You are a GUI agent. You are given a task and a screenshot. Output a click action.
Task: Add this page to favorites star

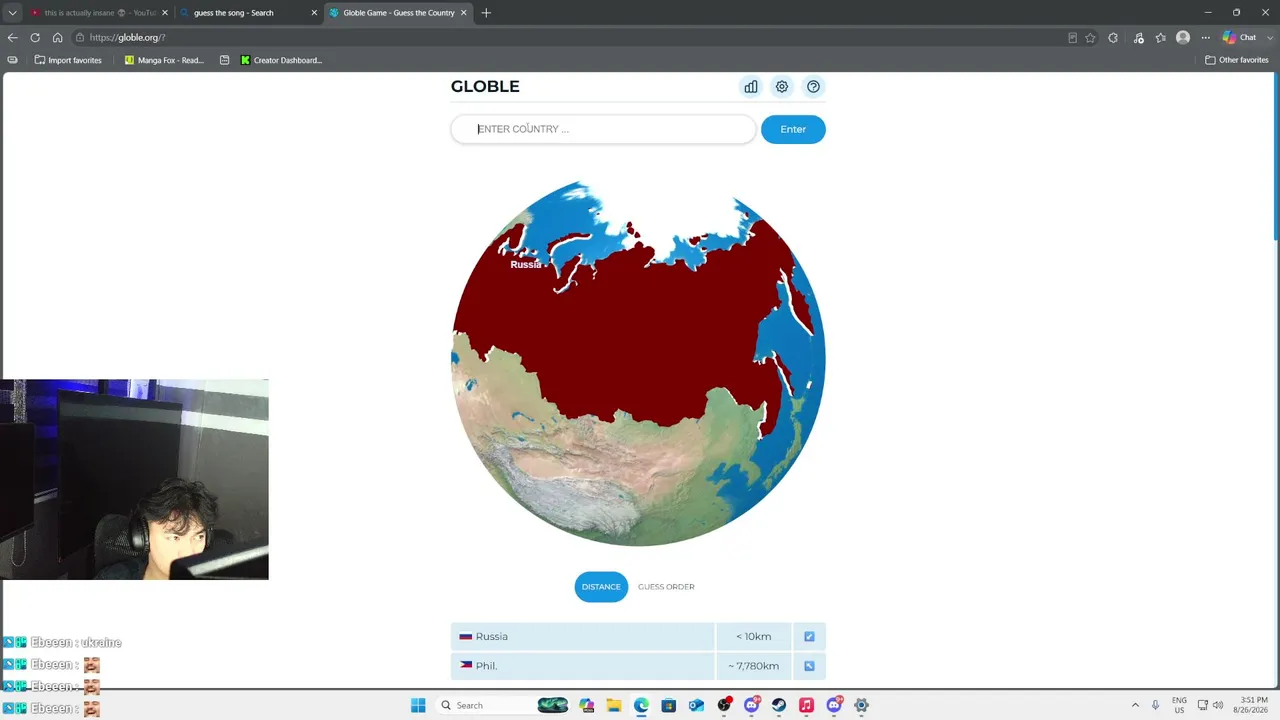click(1090, 38)
